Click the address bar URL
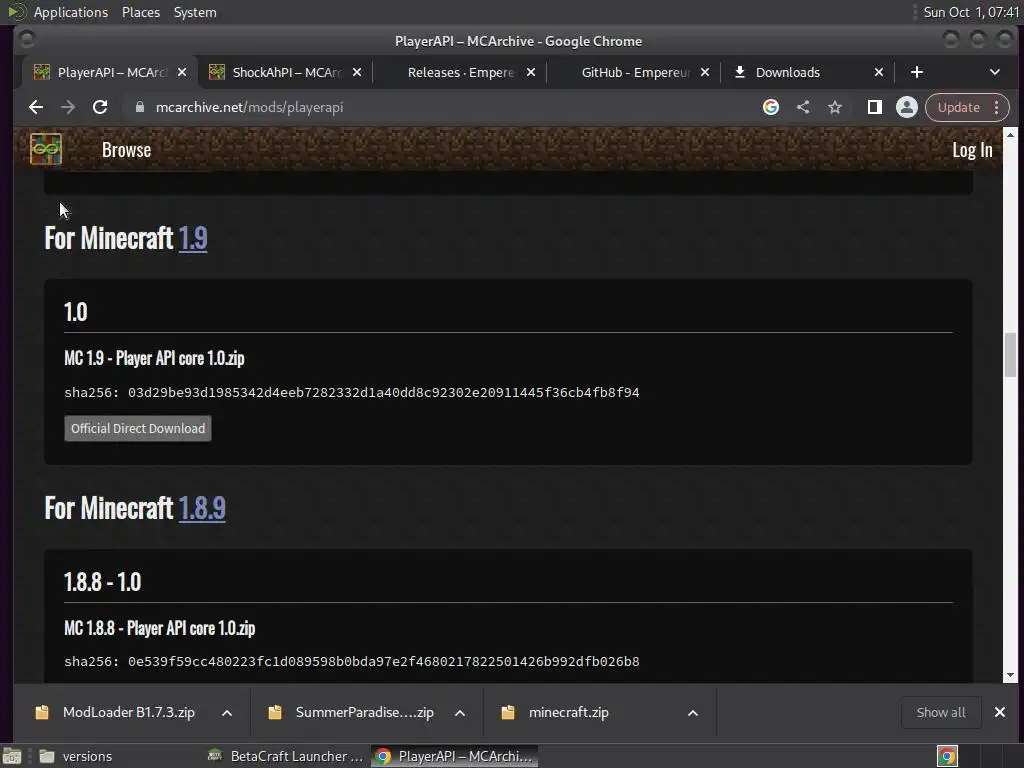Screen dimensions: 1024x768 point(249,107)
